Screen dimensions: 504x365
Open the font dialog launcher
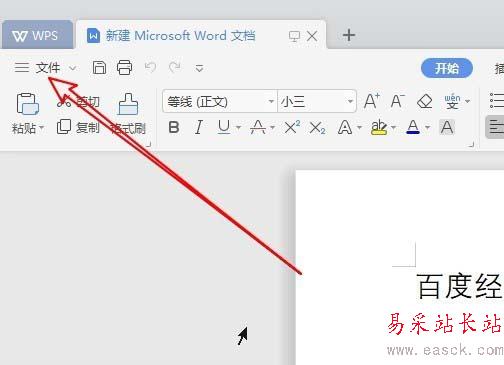[471, 144]
